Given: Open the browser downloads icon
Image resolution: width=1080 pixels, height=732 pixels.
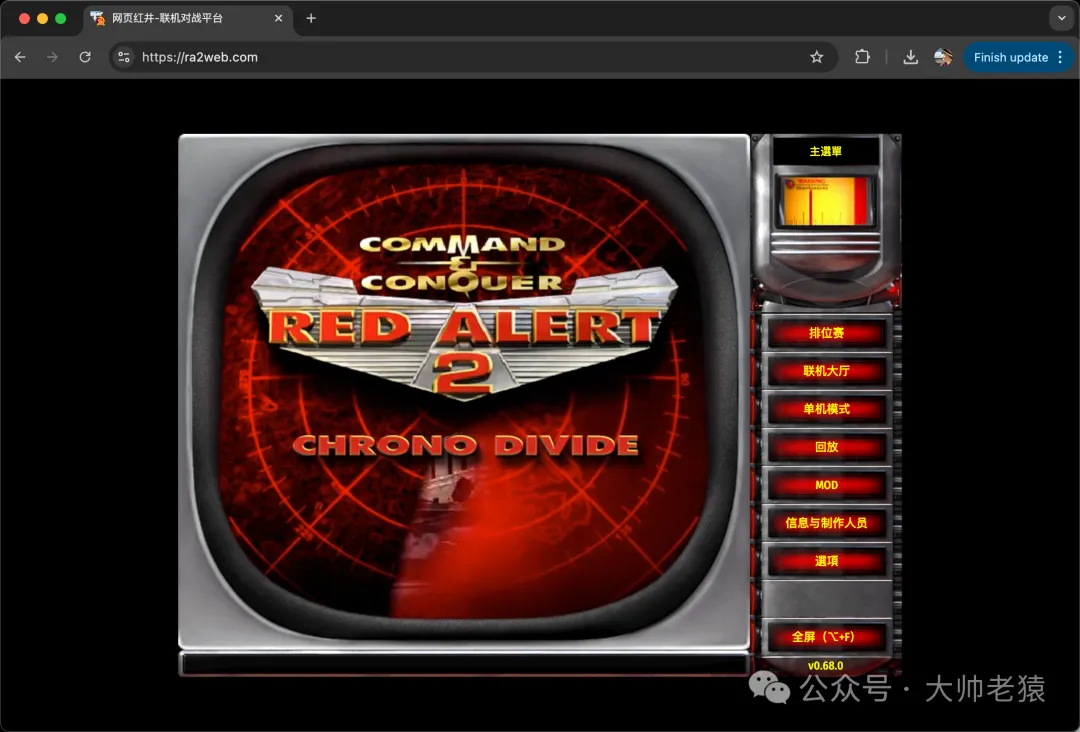Looking at the screenshot, I should coord(911,57).
